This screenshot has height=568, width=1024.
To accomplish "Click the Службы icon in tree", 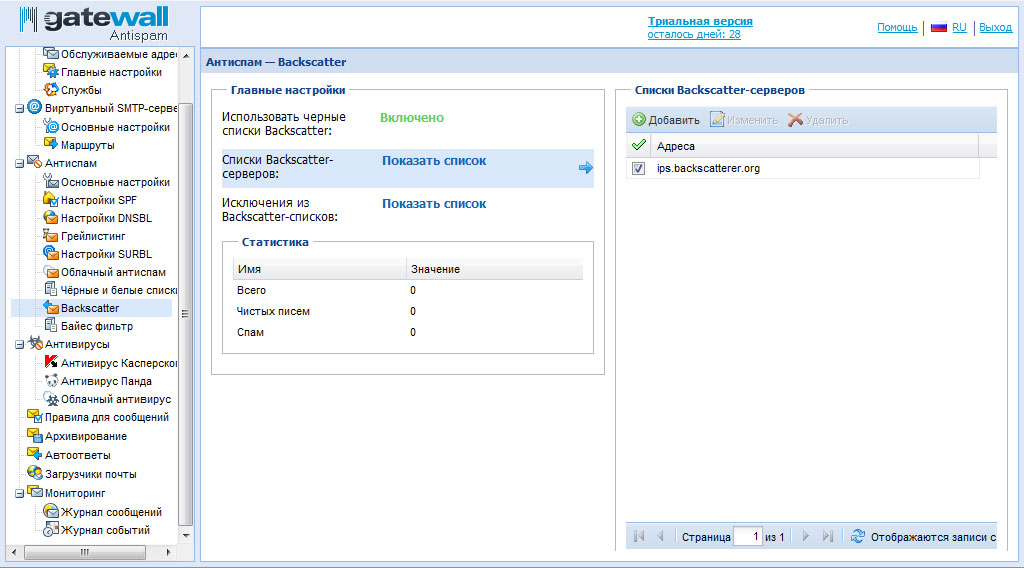I will (x=51, y=89).
